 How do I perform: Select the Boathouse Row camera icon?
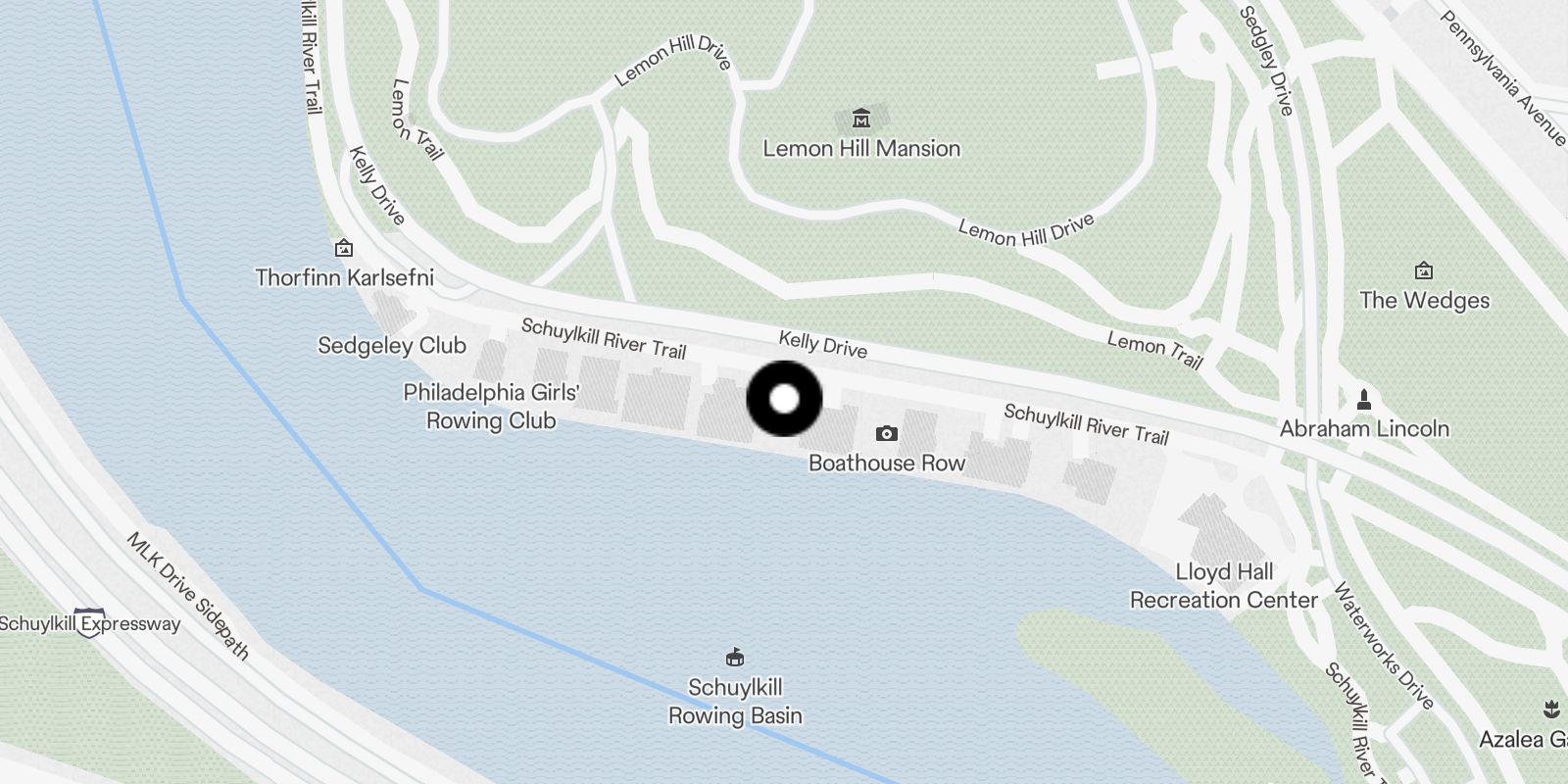[887, 433]
